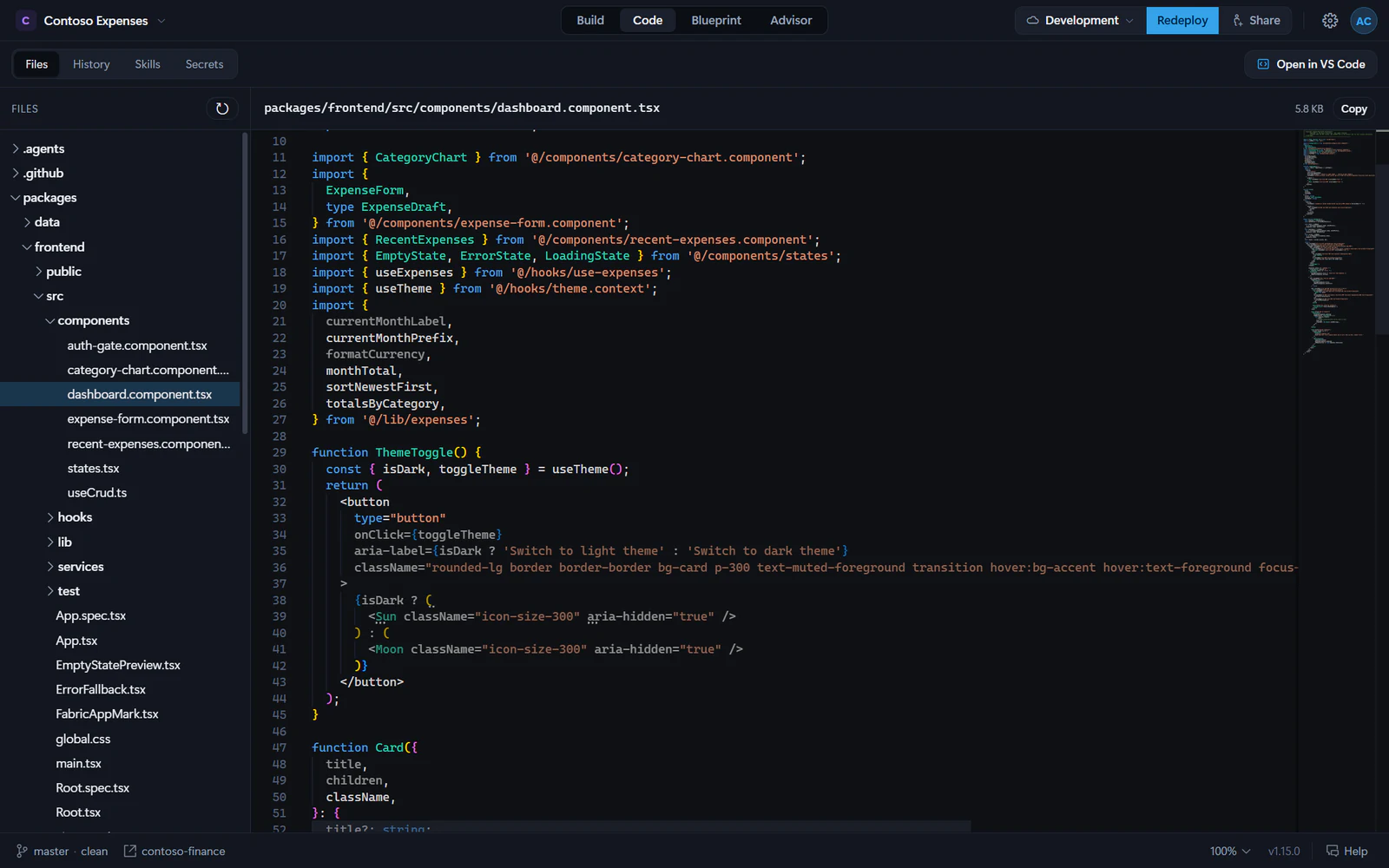Viewport: 1389px width, 868px height.
Task: Click the code minimap
Action: (1339, 243)
